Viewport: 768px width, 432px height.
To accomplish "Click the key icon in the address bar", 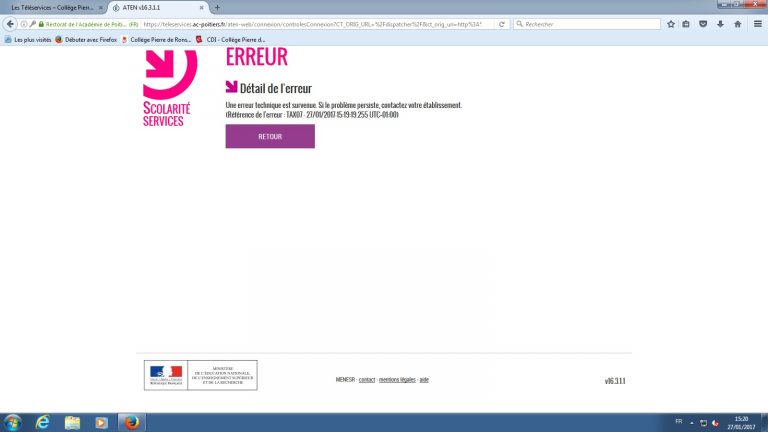I will [32, 24].
